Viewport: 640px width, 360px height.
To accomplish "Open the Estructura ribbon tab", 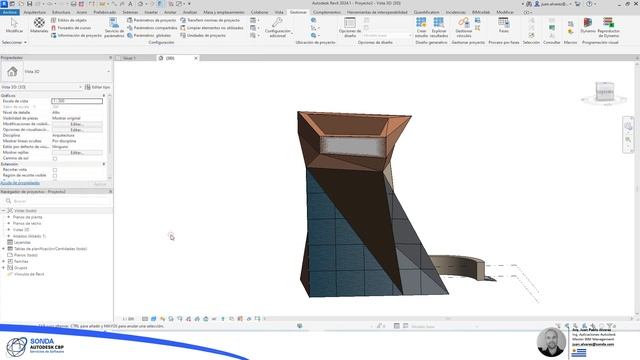I will (61, 12).
